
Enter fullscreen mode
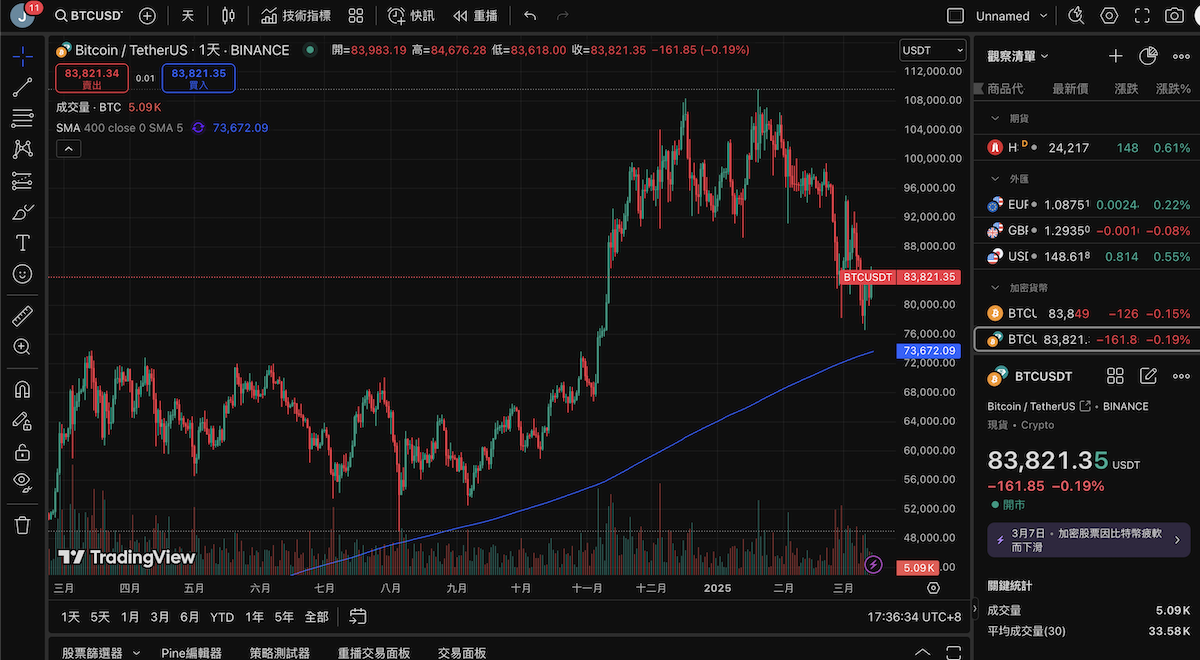tap(1142, 16)
